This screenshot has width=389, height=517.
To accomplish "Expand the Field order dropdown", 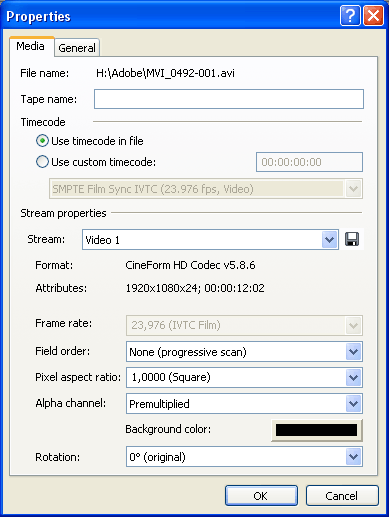I will pos(244,352).
